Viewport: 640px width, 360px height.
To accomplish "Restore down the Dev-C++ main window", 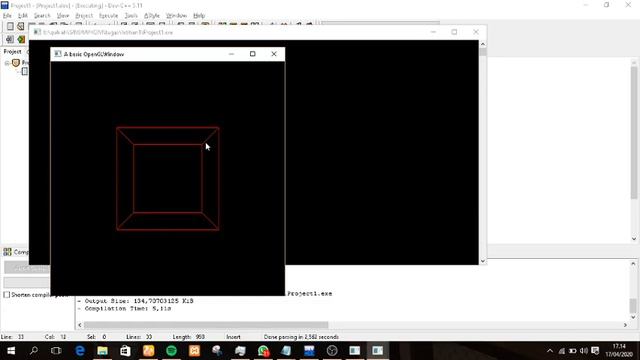I will click(x=607, y=5).
